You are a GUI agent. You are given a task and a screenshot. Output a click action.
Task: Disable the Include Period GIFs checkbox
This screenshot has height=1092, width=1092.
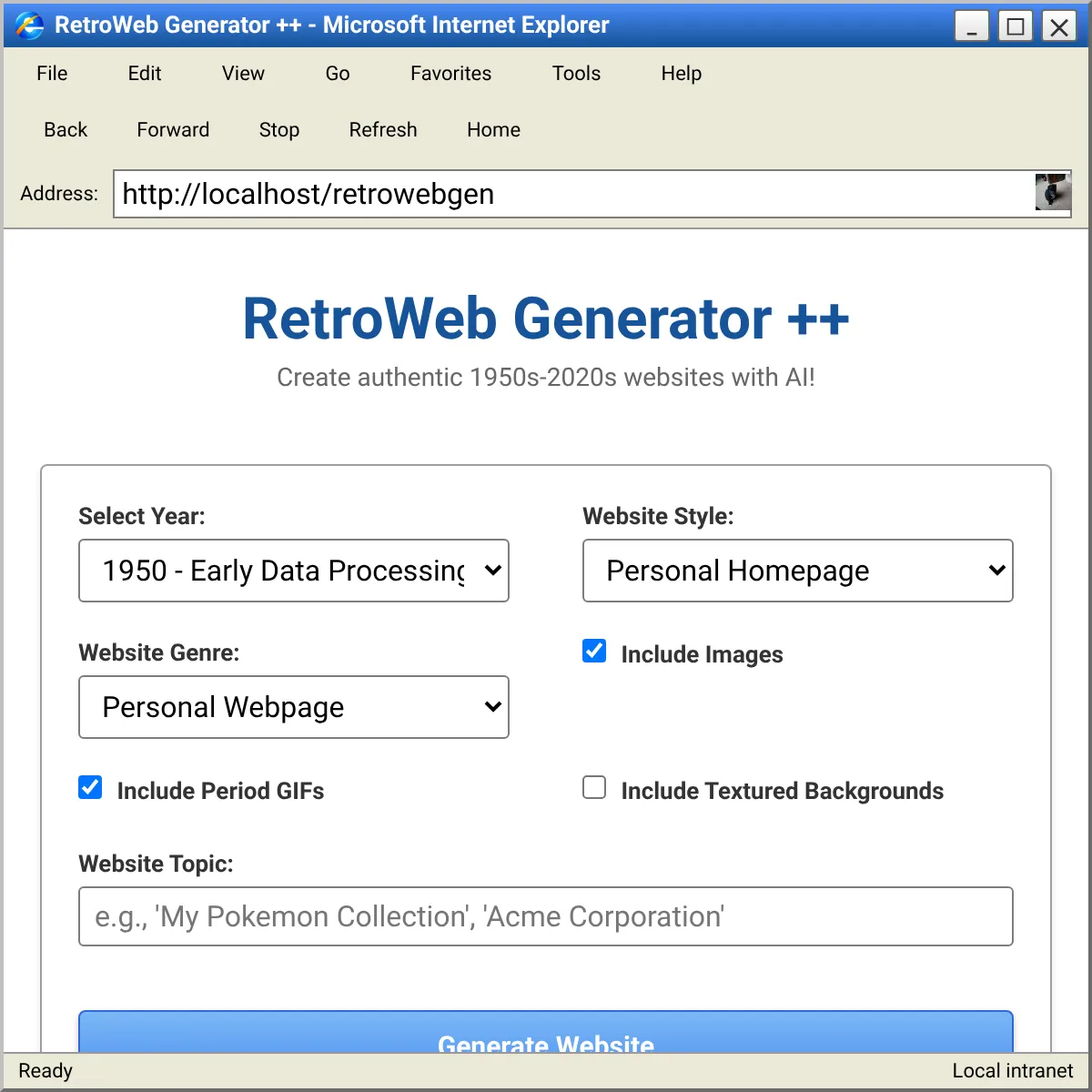click(x=90, y=787)
